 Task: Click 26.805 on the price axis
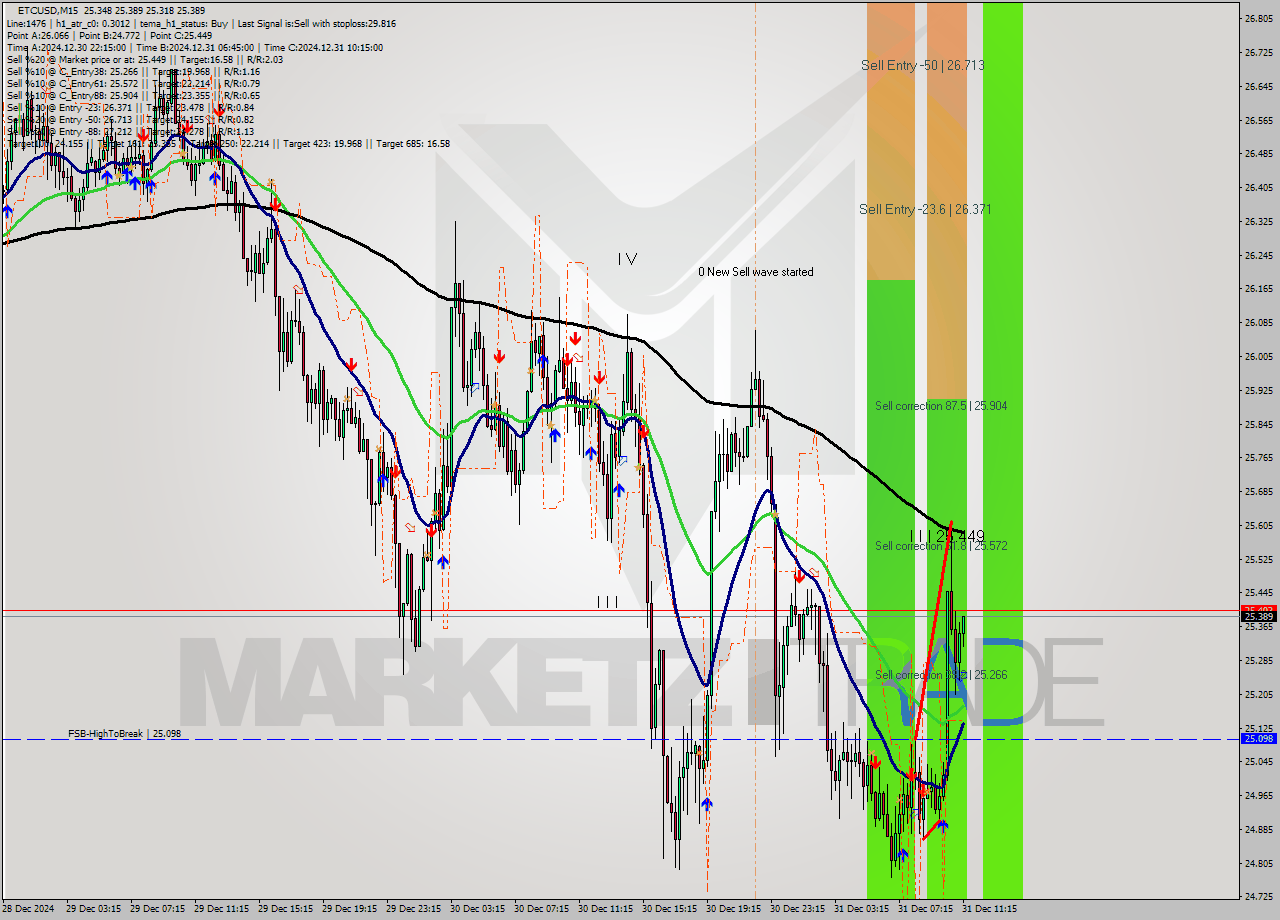[x=1258, y=18]
